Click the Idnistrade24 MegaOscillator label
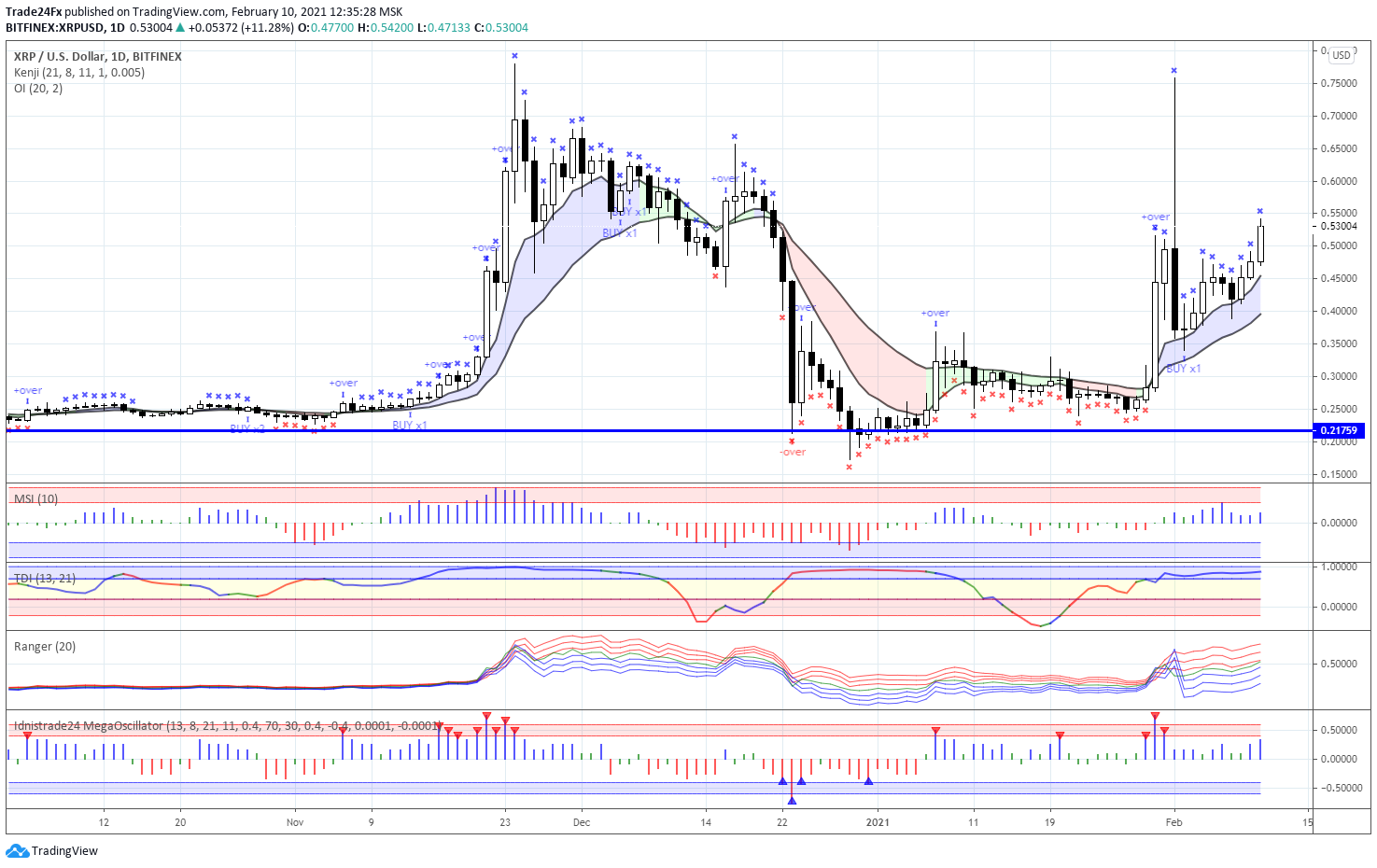Image resolution: width=1377 pixels, height=868 pixels. 227,725
